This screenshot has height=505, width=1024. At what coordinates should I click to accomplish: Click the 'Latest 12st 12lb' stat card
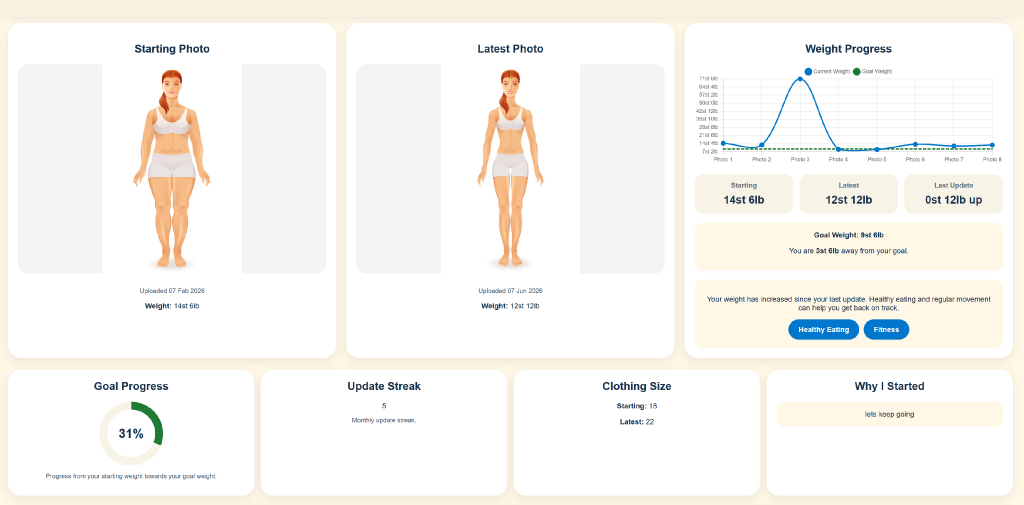[848, 194]
